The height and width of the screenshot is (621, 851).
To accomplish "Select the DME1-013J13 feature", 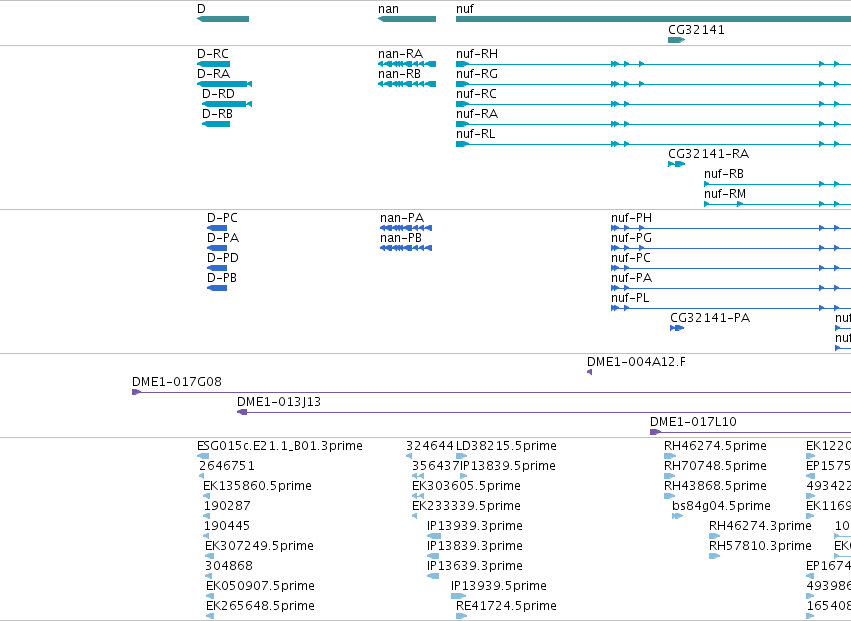I will click(x=544, y=412).
